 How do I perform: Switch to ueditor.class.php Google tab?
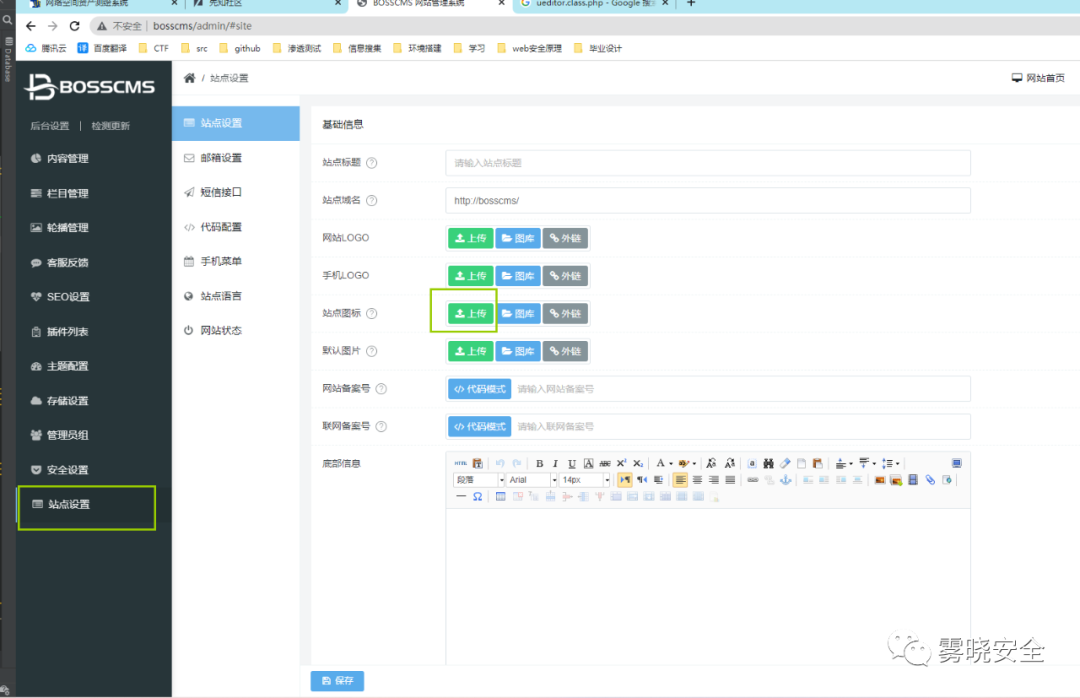(595, 3)
